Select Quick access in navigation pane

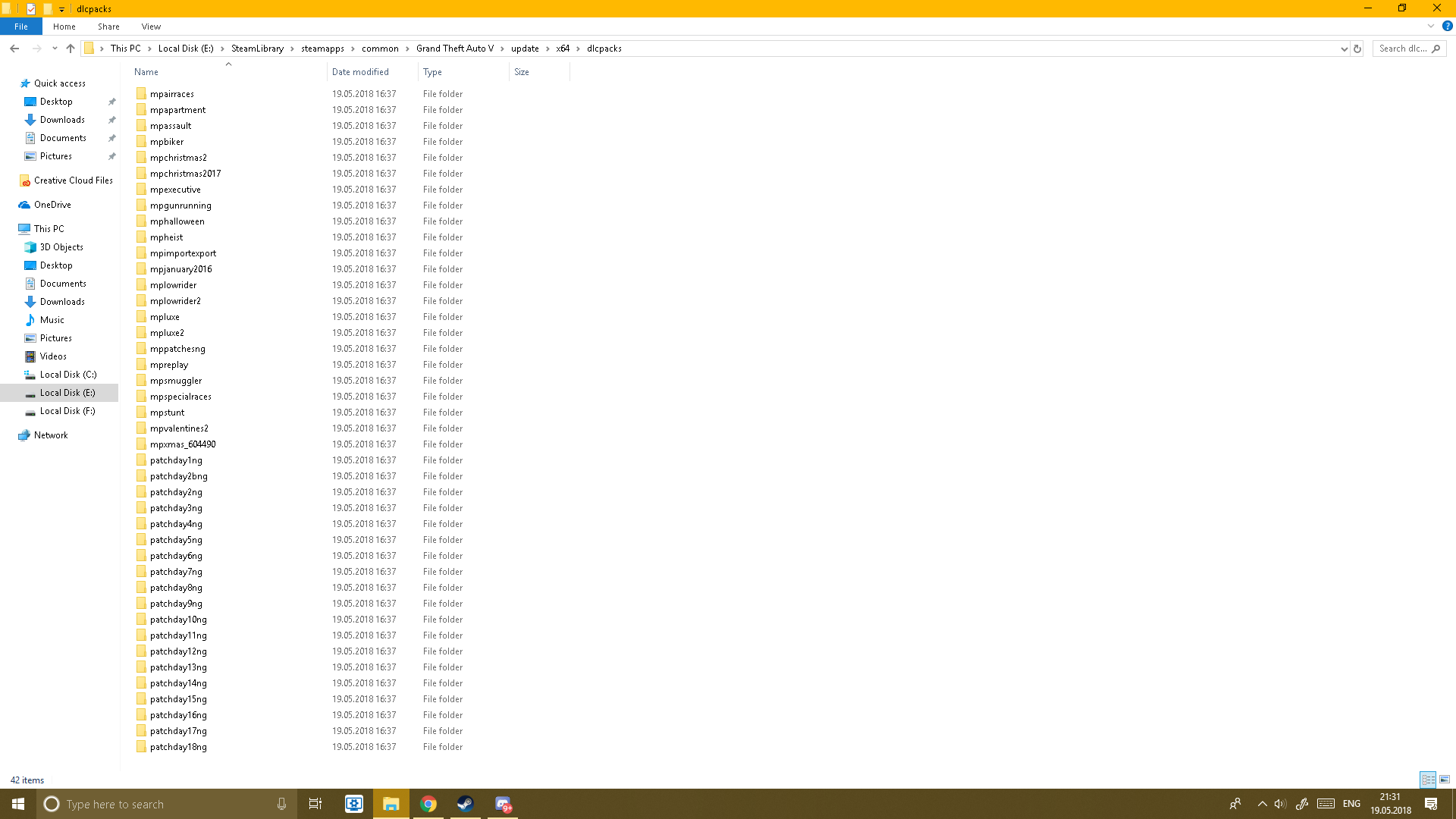coord(59,83)
